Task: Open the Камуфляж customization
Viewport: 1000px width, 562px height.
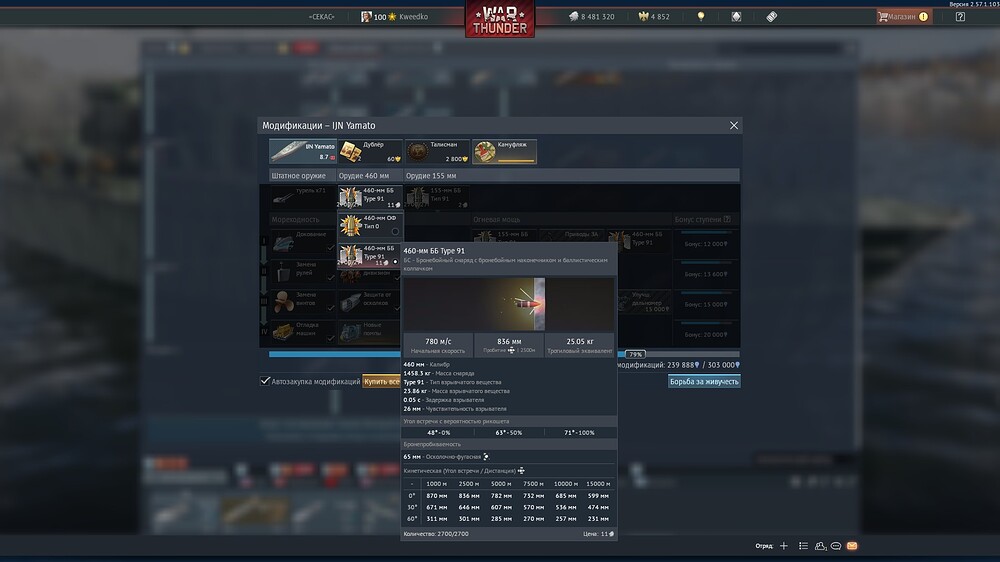Action: coord(504,151)
